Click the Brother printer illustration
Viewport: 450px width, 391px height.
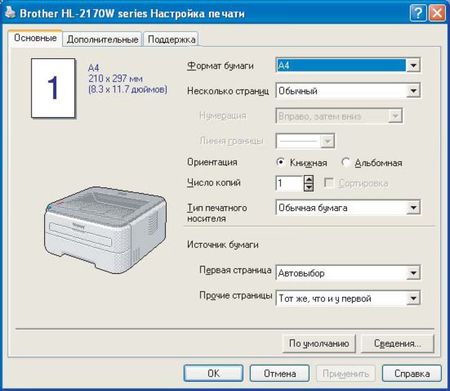point(105,230)
